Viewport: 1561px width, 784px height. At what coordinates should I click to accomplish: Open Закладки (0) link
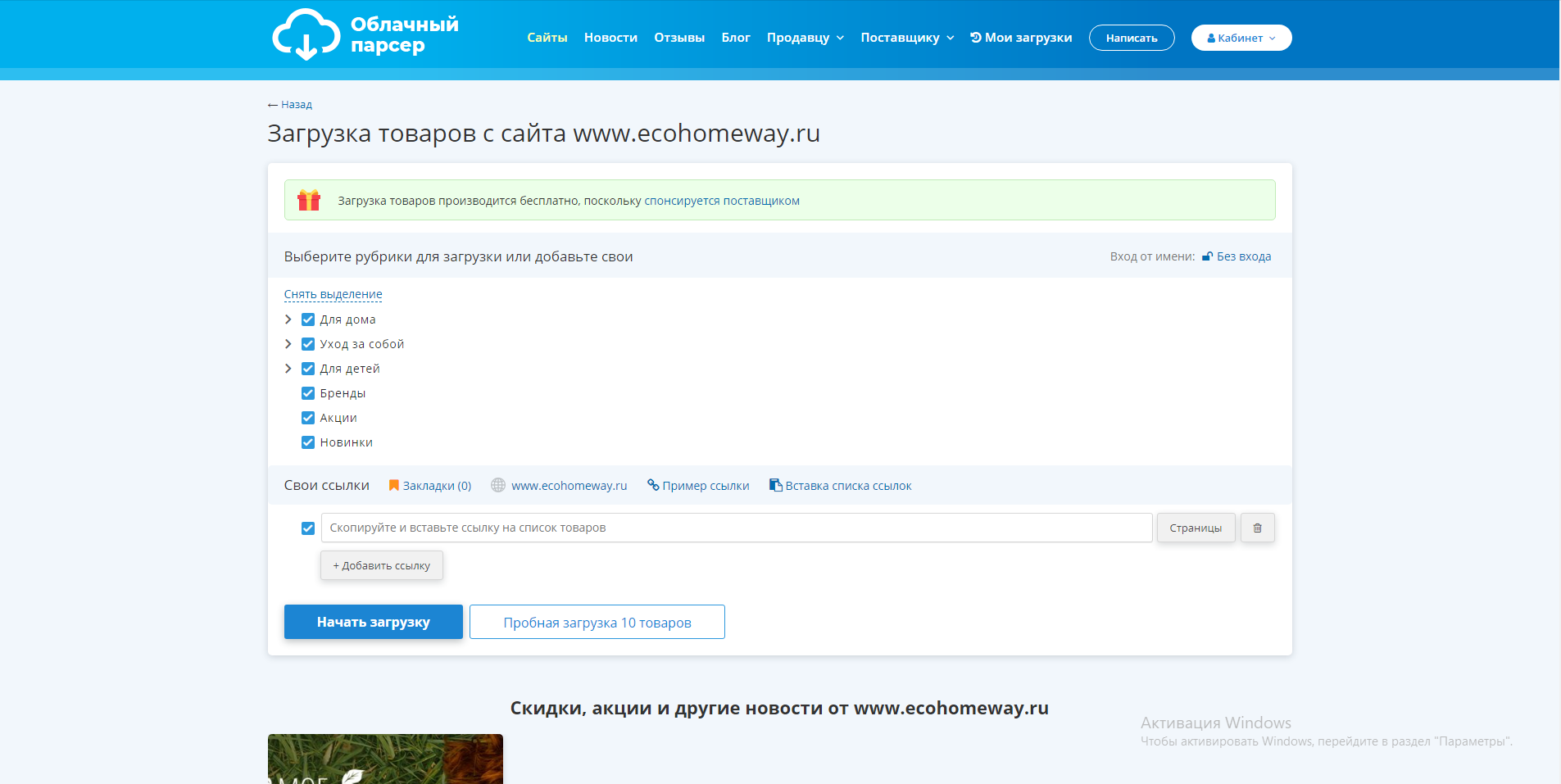437,486
